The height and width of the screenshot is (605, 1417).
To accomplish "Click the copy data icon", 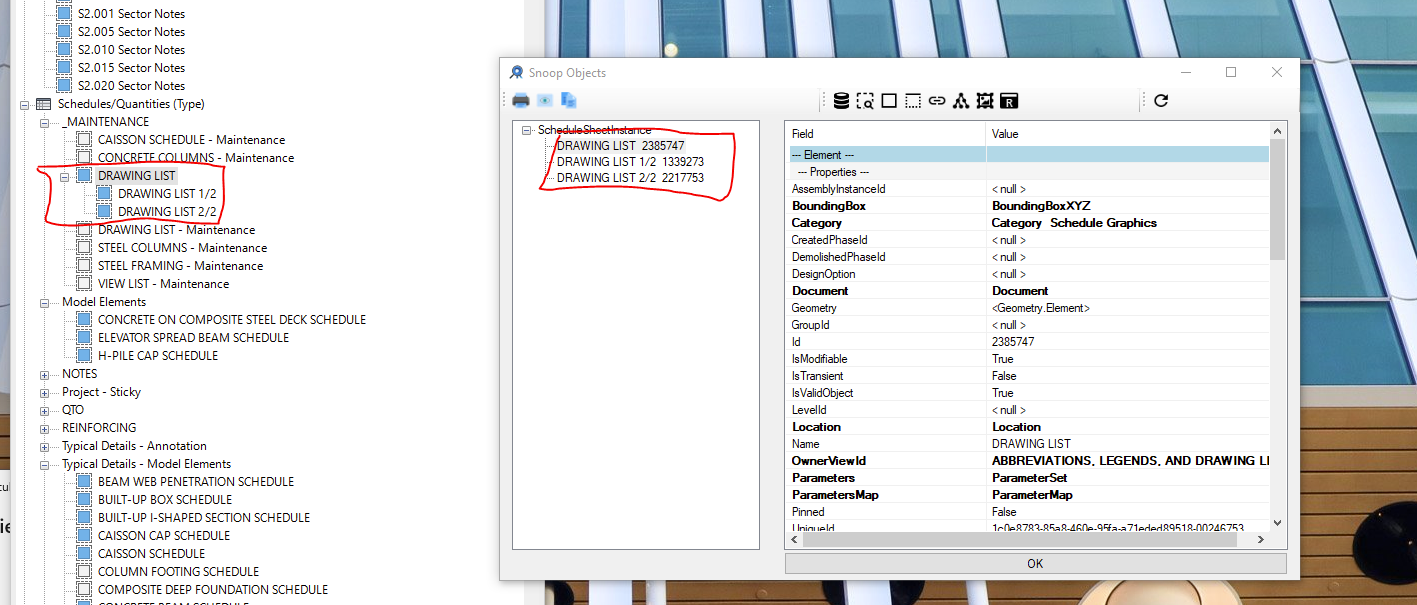I will coord(568,100).
